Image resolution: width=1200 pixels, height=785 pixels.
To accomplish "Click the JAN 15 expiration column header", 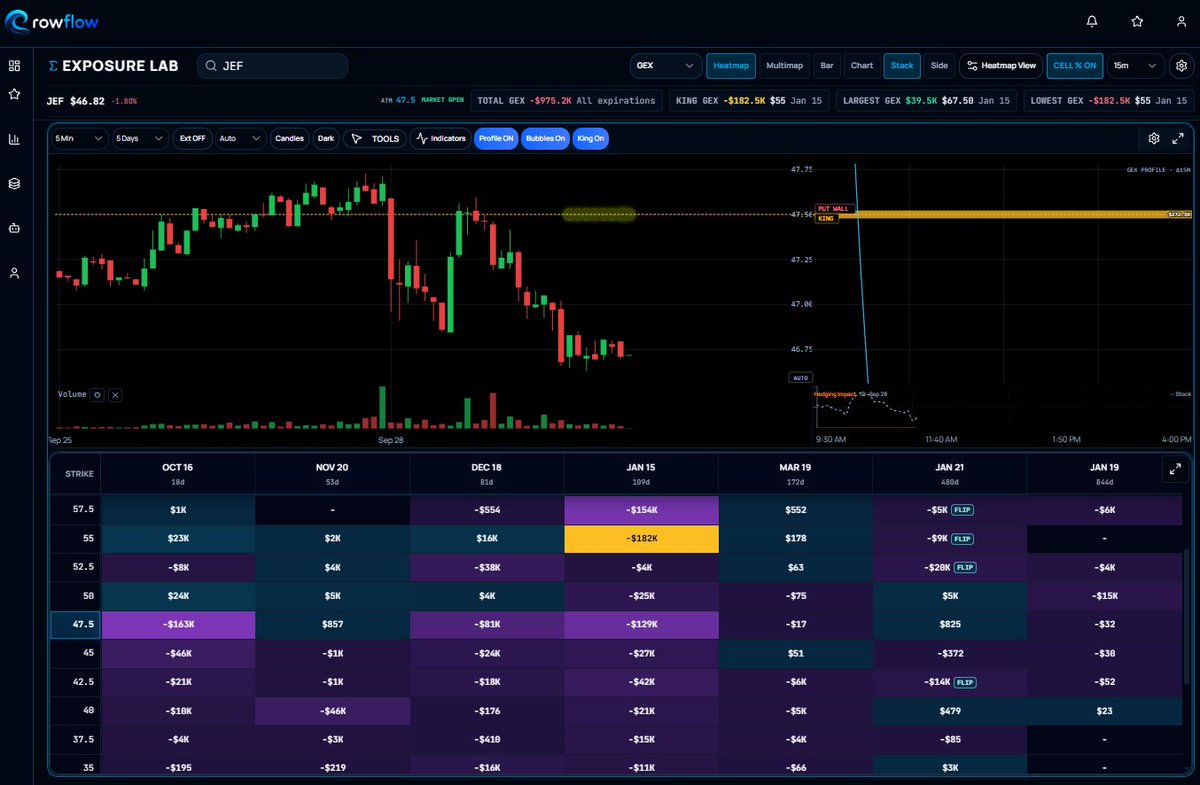I will [x=641, y=473].
